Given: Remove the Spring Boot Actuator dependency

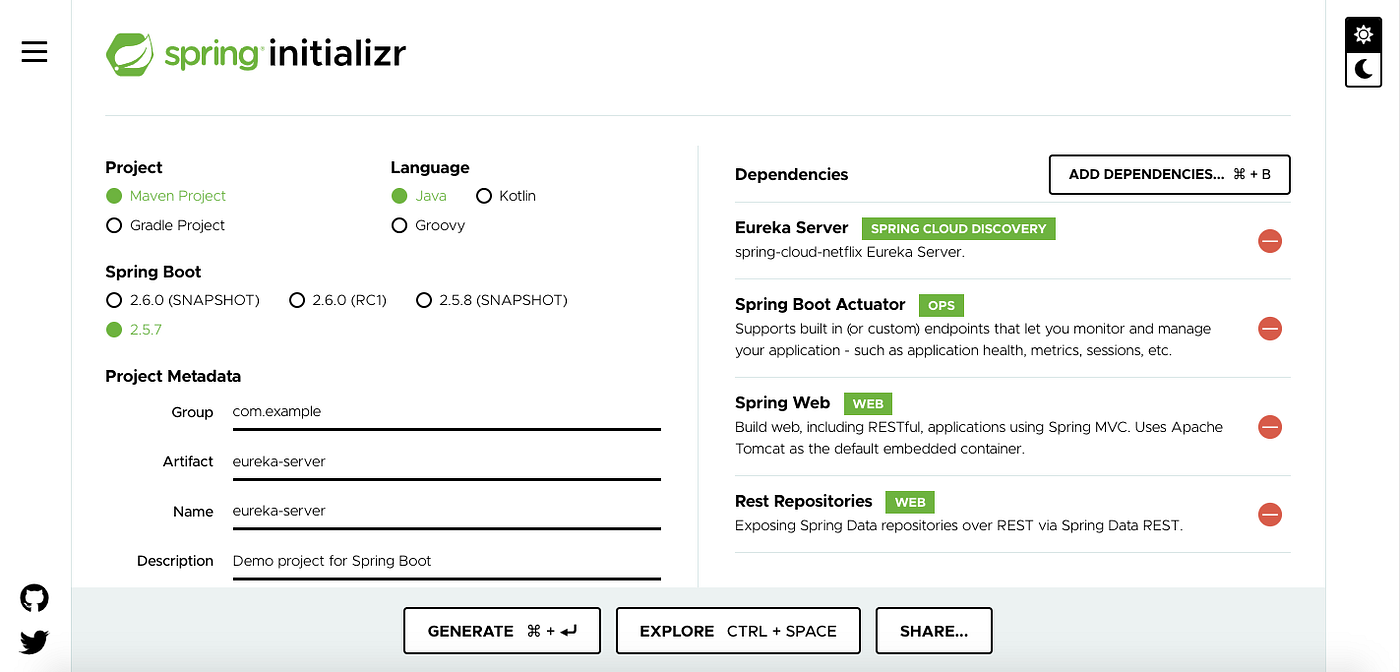Looking at the screenshot, I should (1269, 328).
